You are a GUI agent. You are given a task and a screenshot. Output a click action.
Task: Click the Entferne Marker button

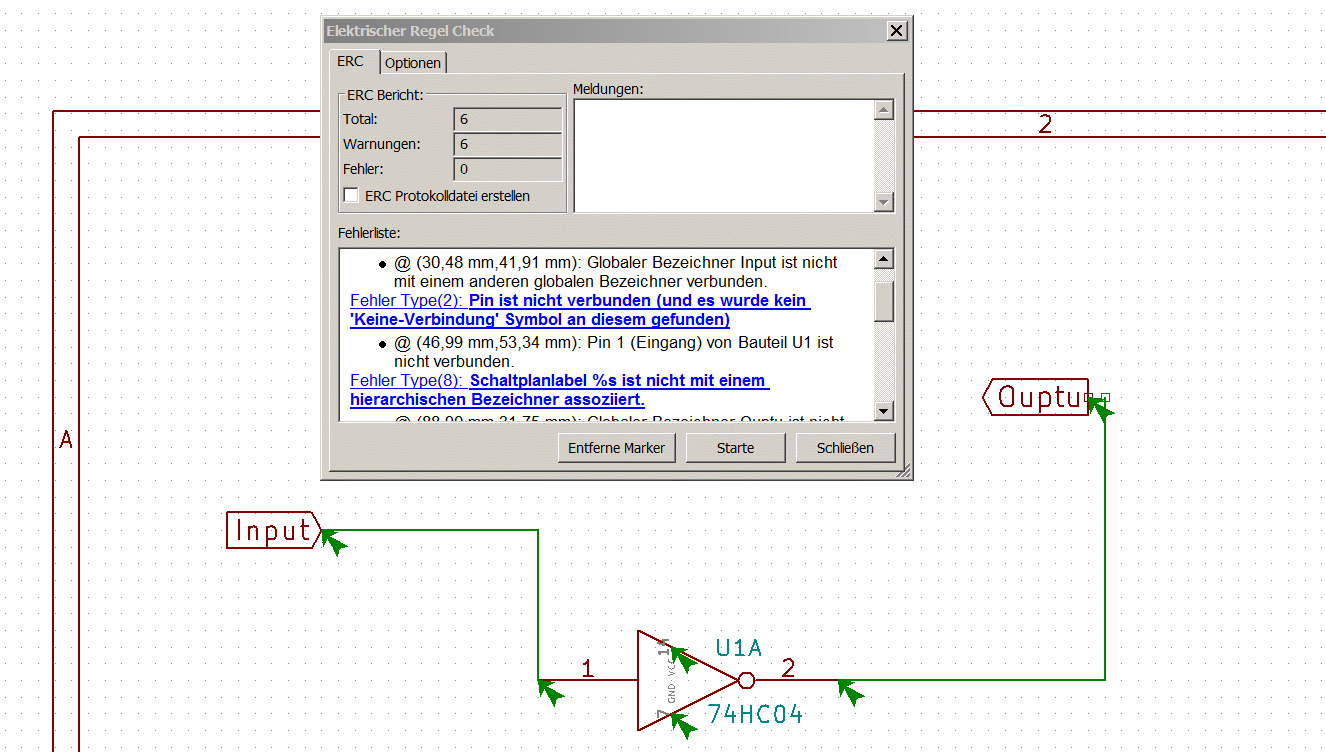pyautogui.click(x=616, y=448)
